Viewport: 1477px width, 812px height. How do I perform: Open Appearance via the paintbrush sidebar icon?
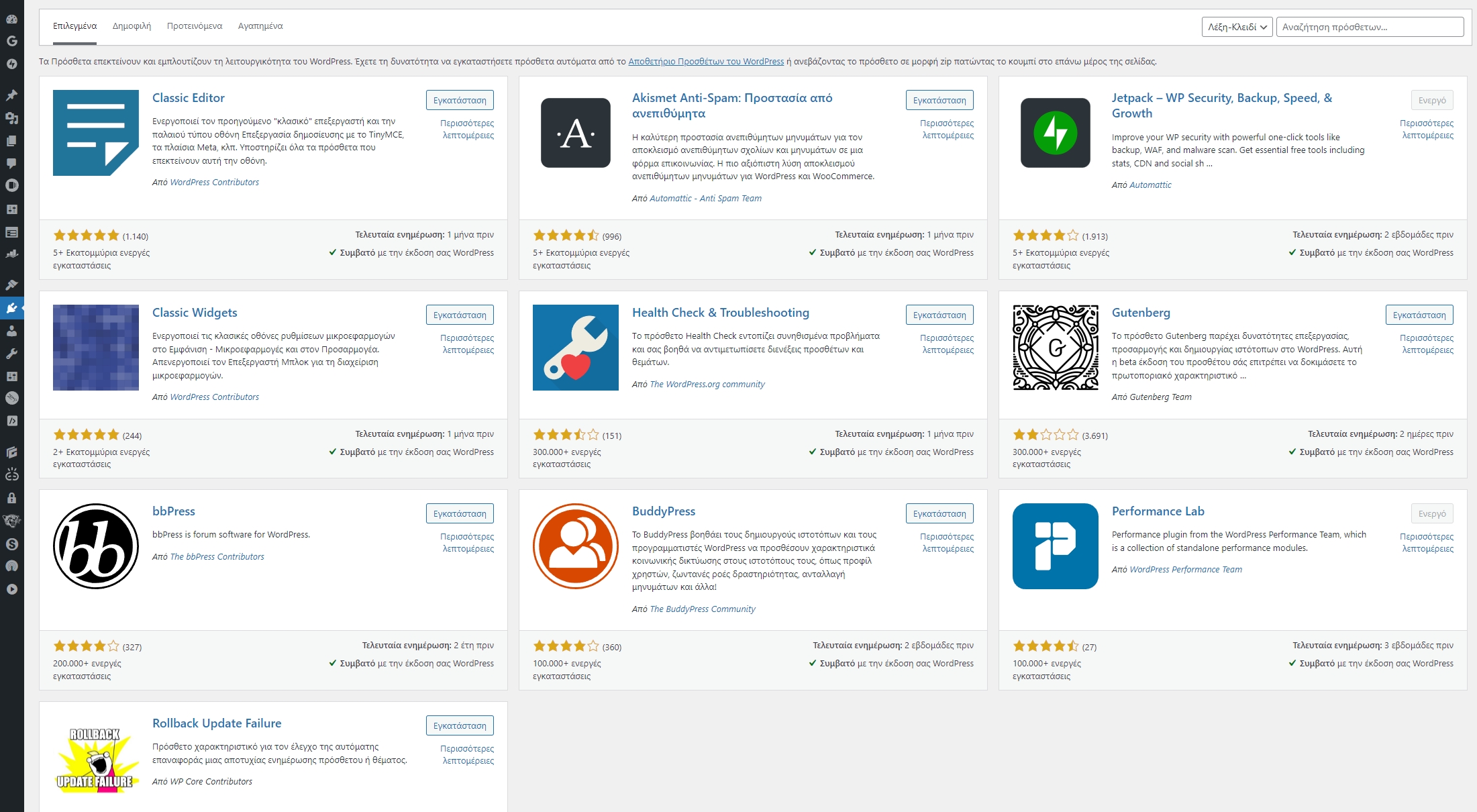tap(11, 285)
